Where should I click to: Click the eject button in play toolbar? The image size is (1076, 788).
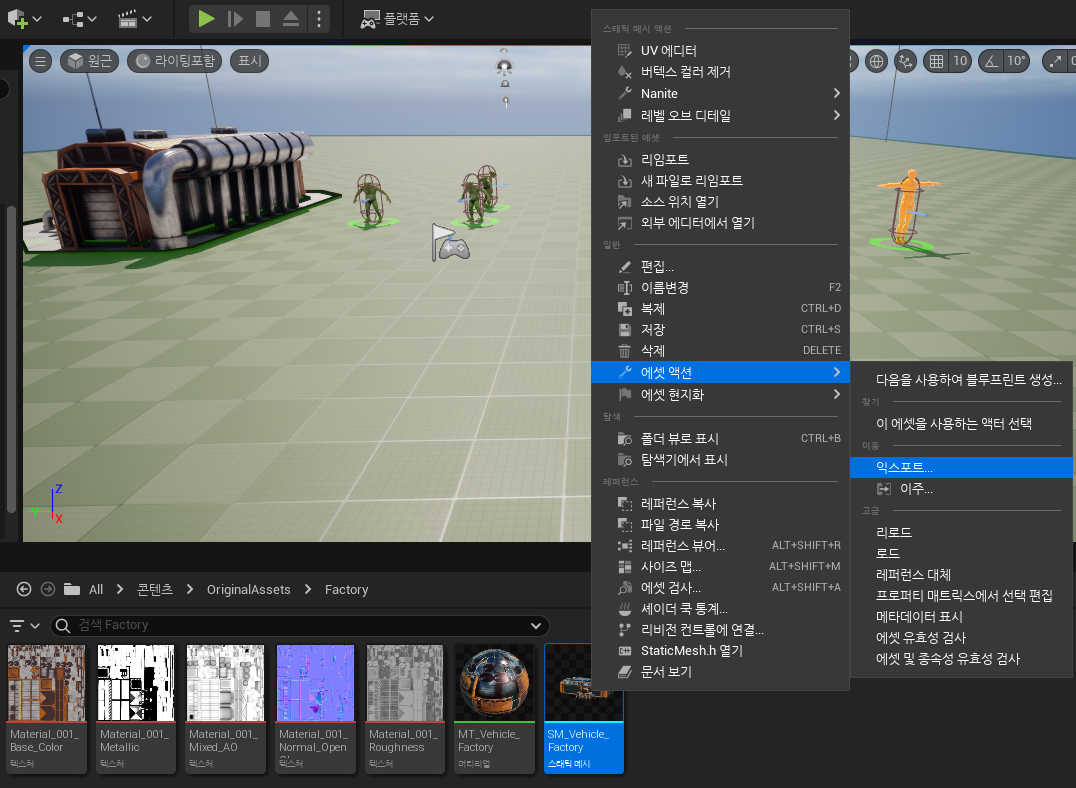tap(291, 19)
